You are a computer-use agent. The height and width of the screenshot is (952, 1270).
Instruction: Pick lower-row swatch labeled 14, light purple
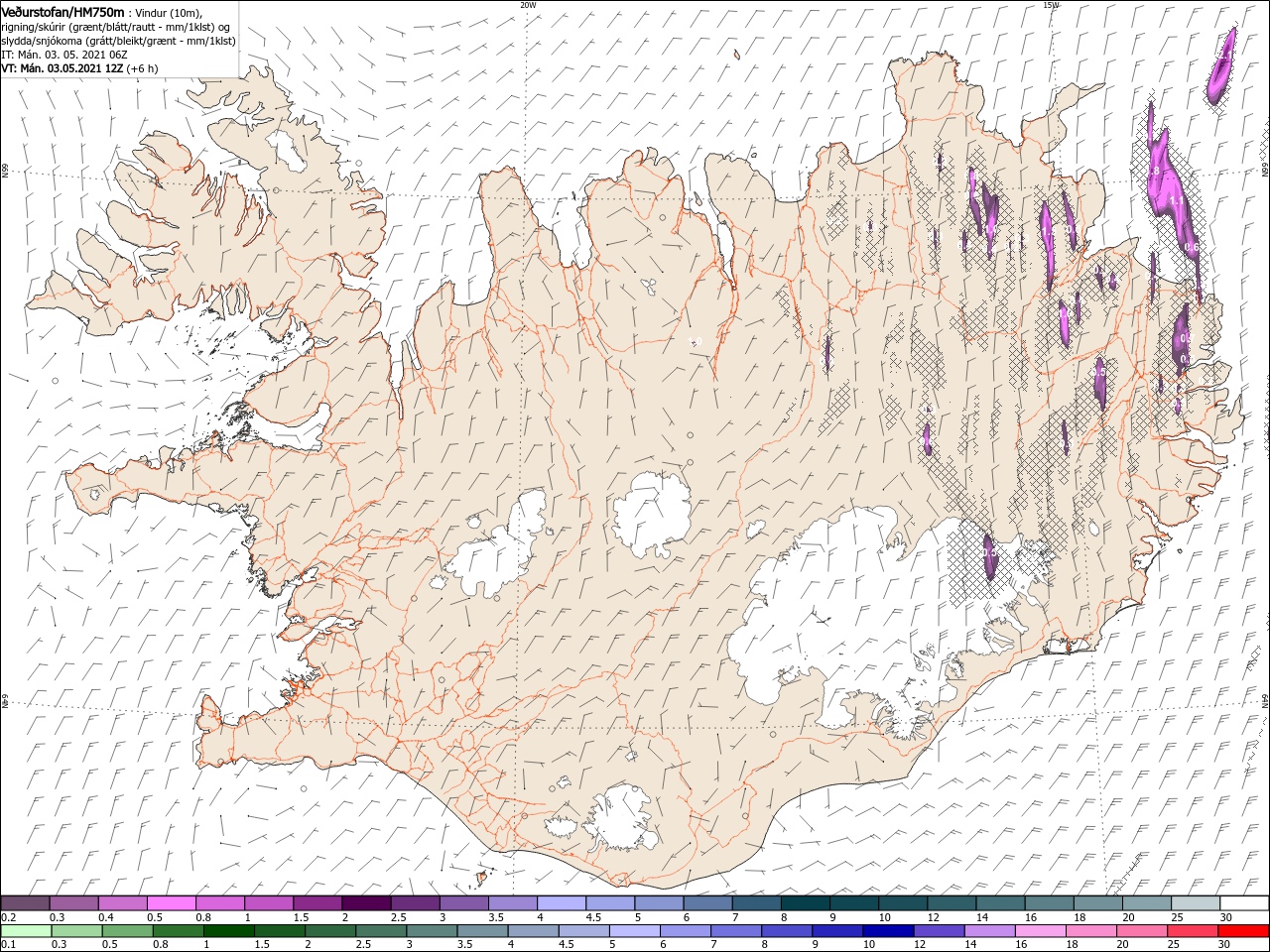(x=988, y=931)
